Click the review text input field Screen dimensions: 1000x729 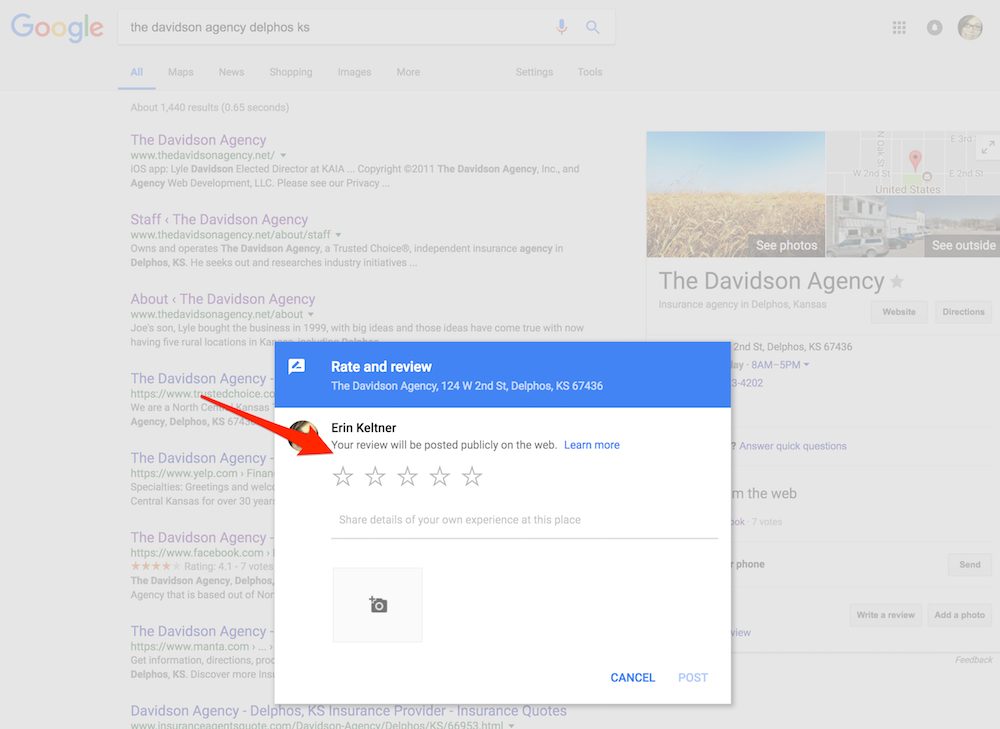tap(524, 520)
